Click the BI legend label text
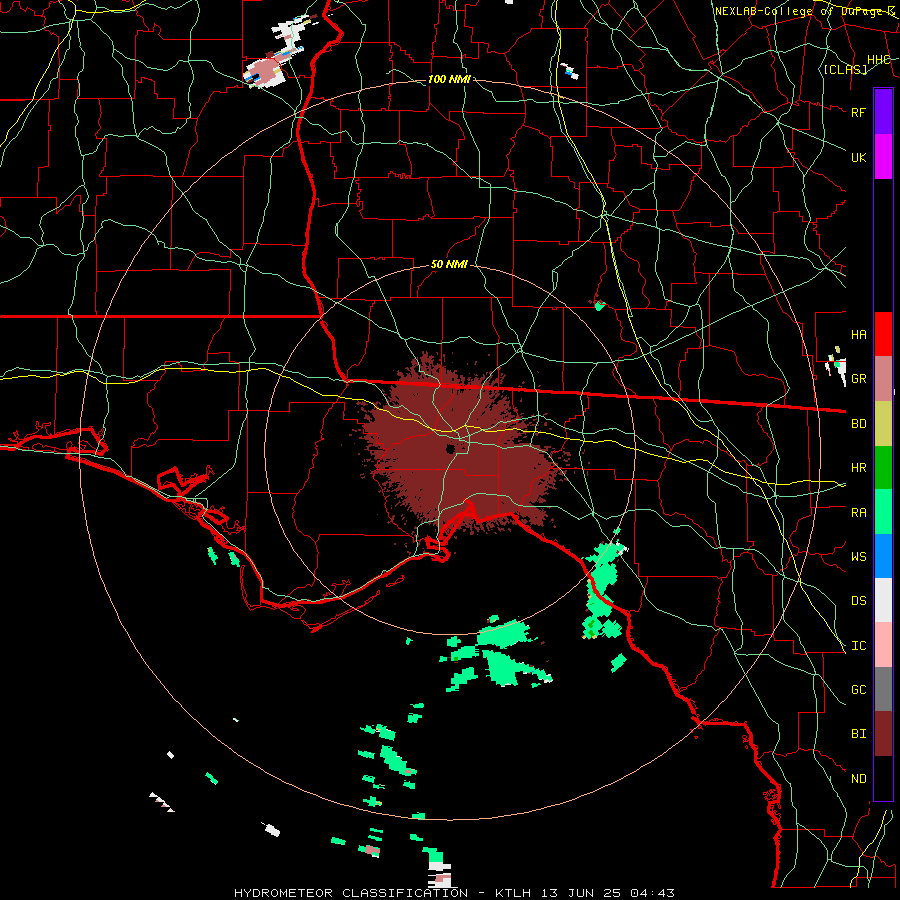 pyautogui.click(x=858, y=734)
